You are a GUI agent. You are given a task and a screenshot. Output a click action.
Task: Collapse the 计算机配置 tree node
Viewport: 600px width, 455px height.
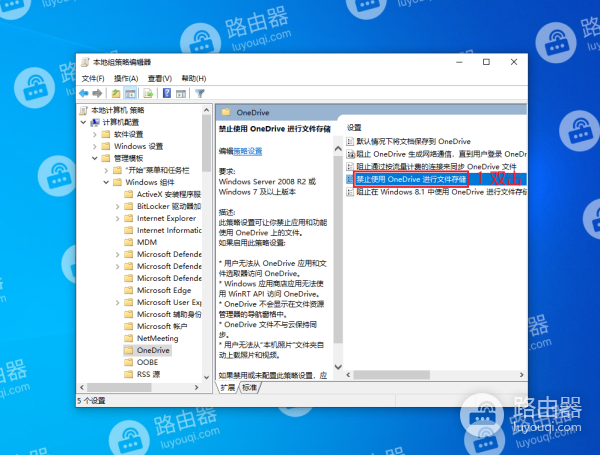click(x=83, y=122)
